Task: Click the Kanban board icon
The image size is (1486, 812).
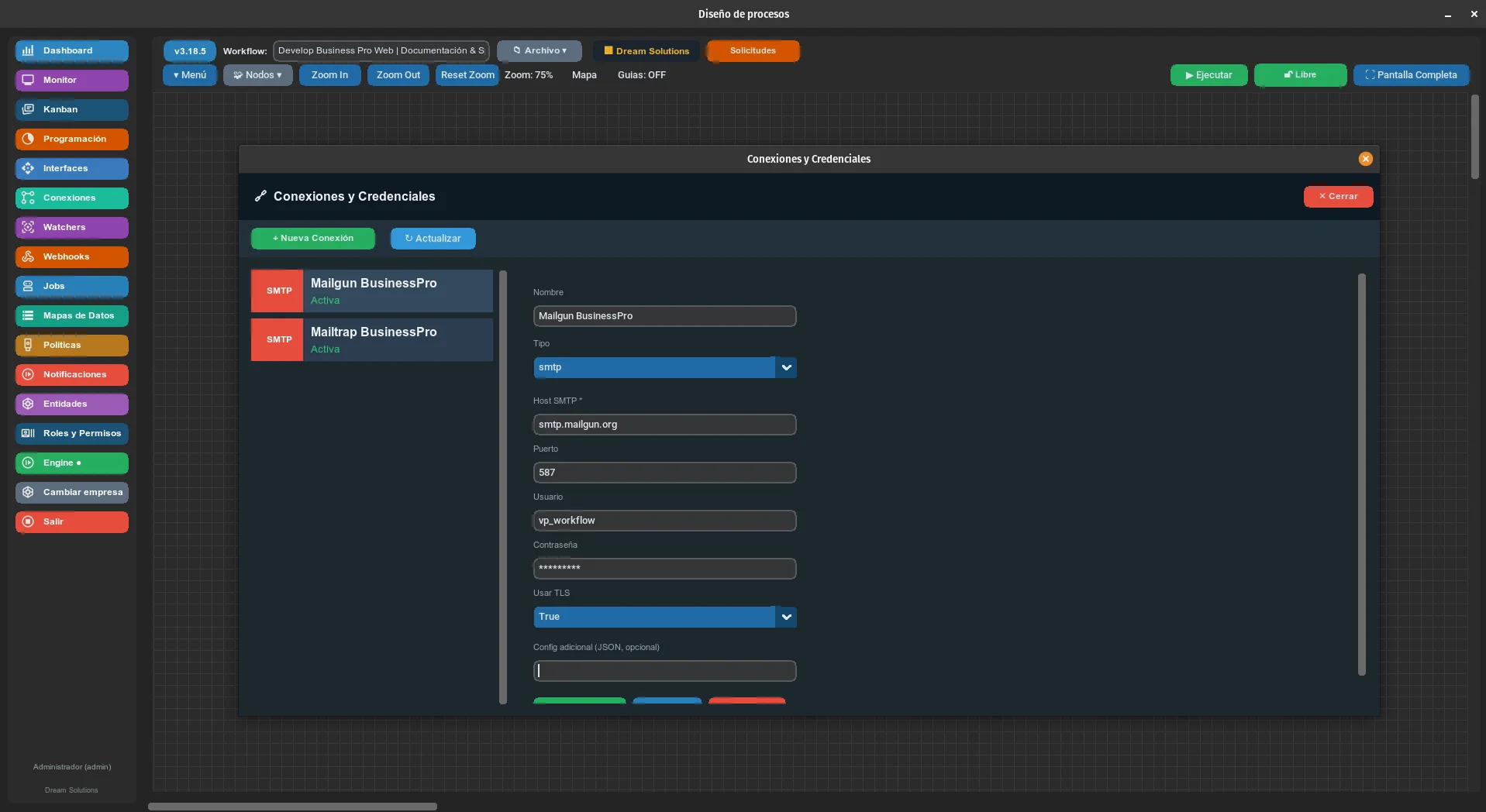Action: [x=28, y=109]
